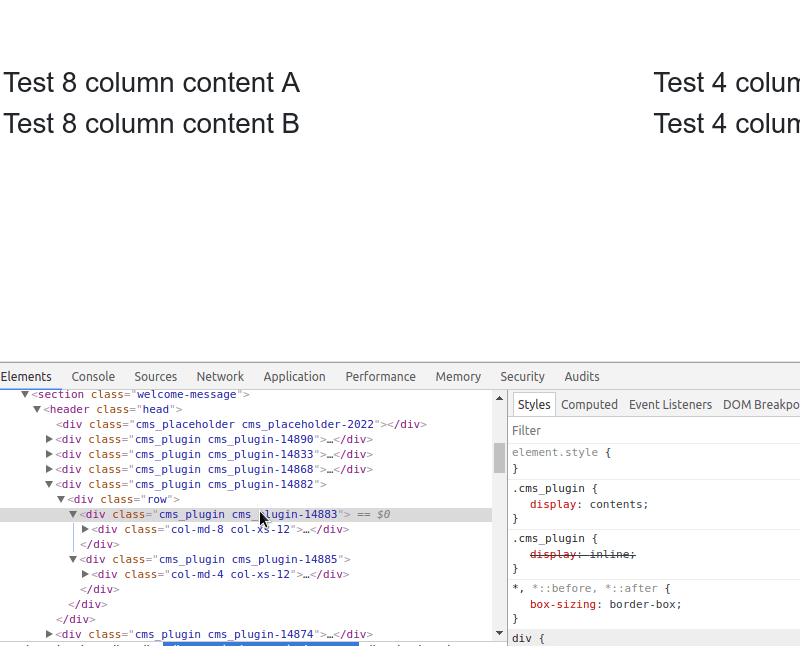800x646 pixels.
Task: Expand the col-md-4 col-xs-12 div
Action: 85,574
